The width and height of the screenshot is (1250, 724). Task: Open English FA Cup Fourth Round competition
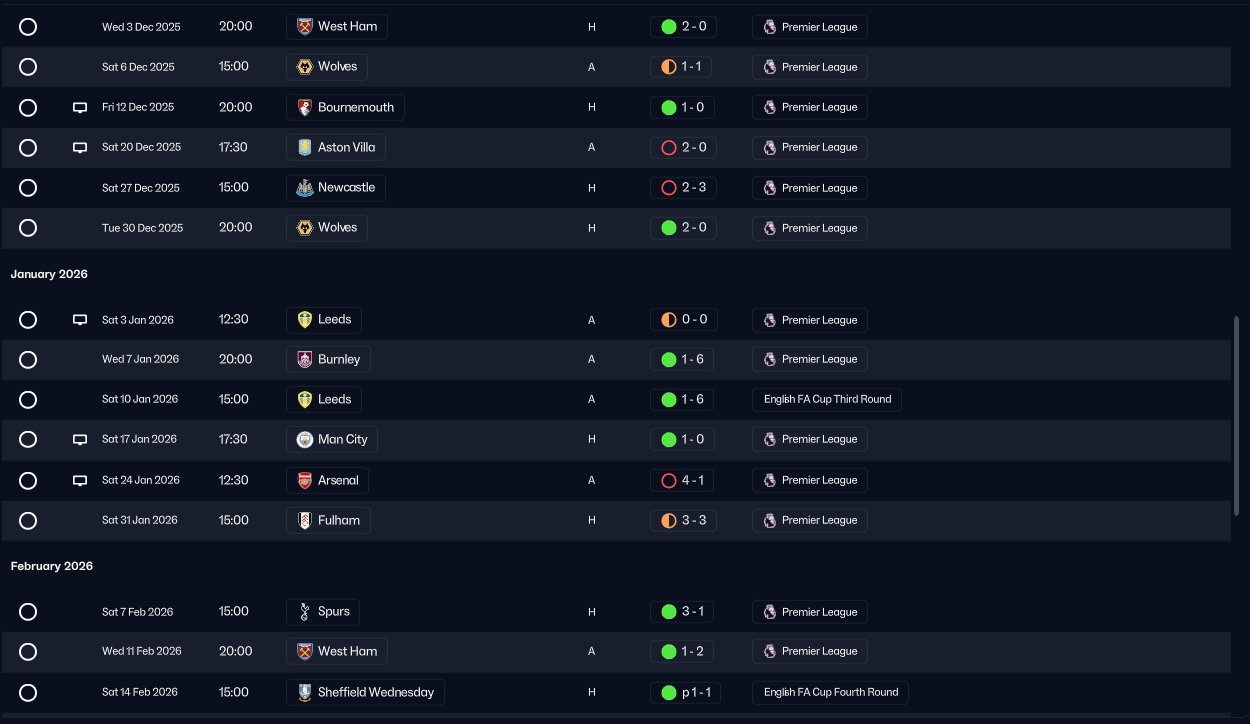click(x=830, y=692)
